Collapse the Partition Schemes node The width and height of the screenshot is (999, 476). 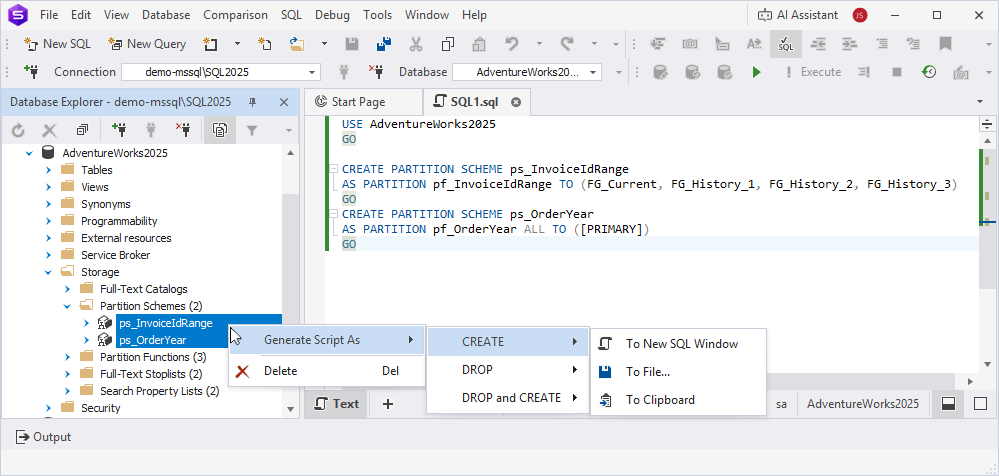pos(68,307)
